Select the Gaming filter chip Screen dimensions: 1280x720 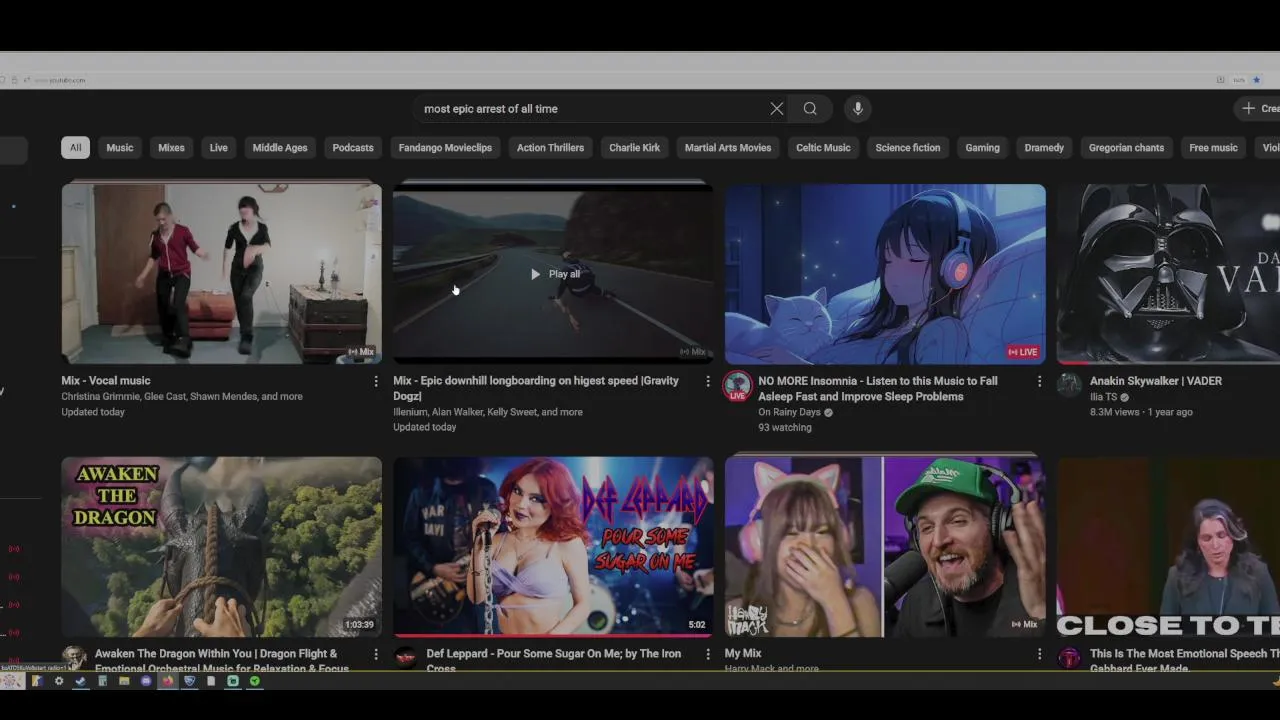tap(982, 148)
